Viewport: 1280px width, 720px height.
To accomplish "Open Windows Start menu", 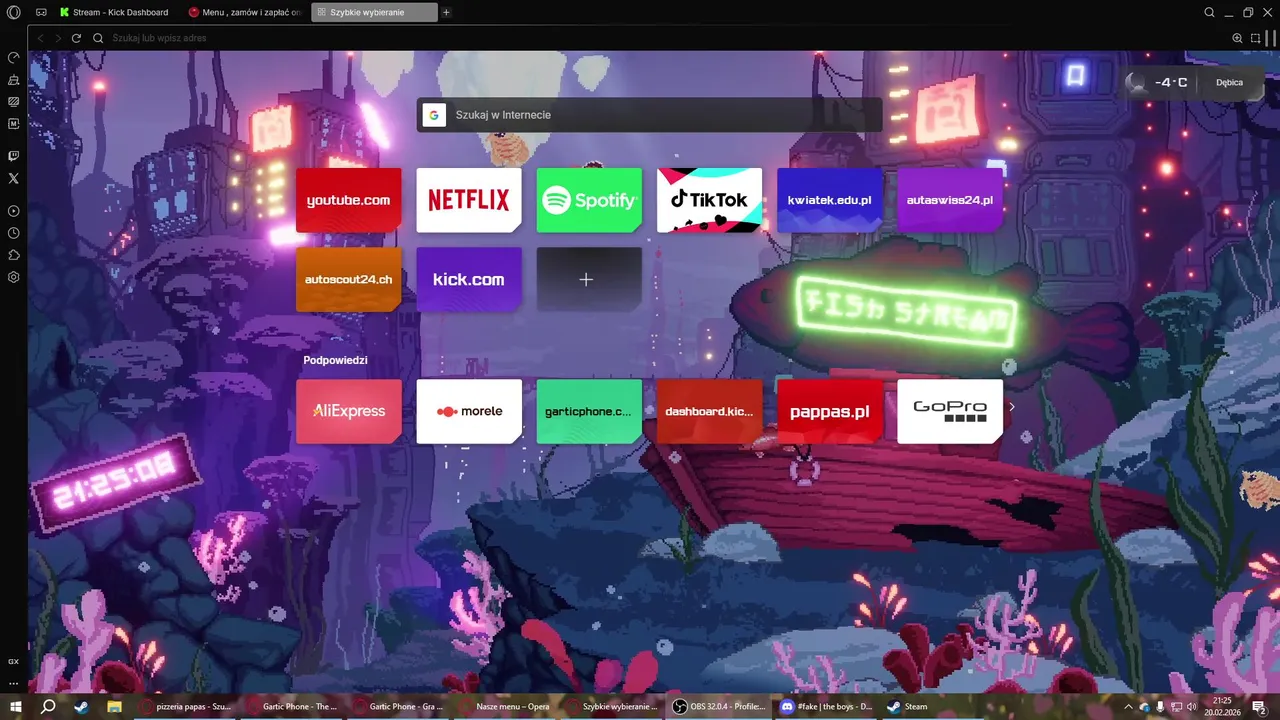I will 16,707.
